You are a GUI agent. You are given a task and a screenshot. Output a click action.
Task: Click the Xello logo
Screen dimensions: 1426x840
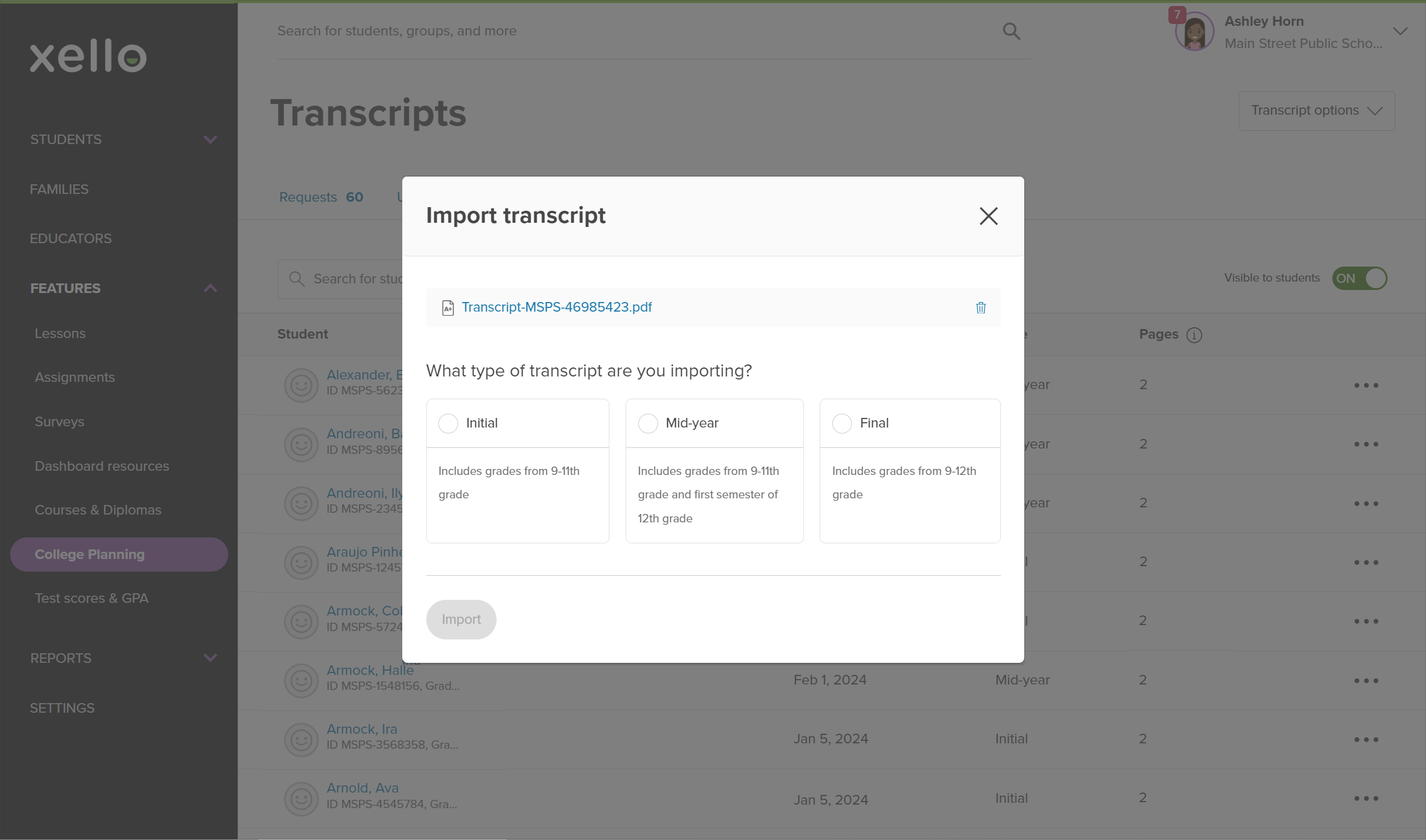[x=88, y=56]
